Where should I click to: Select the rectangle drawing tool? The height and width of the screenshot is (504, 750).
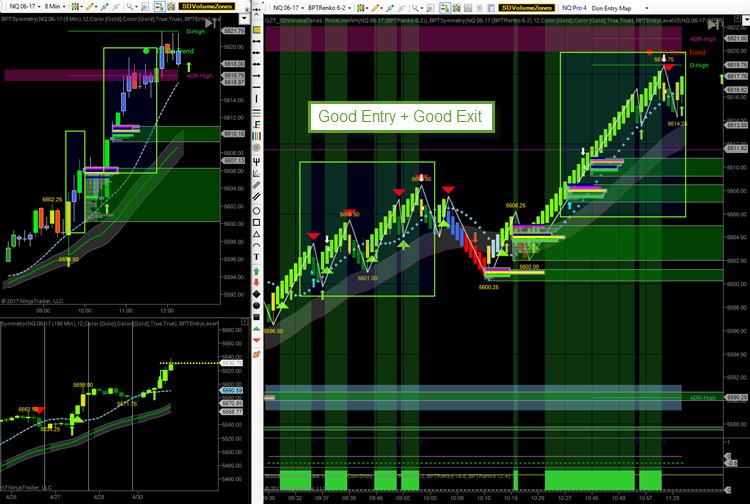point(256,222)
